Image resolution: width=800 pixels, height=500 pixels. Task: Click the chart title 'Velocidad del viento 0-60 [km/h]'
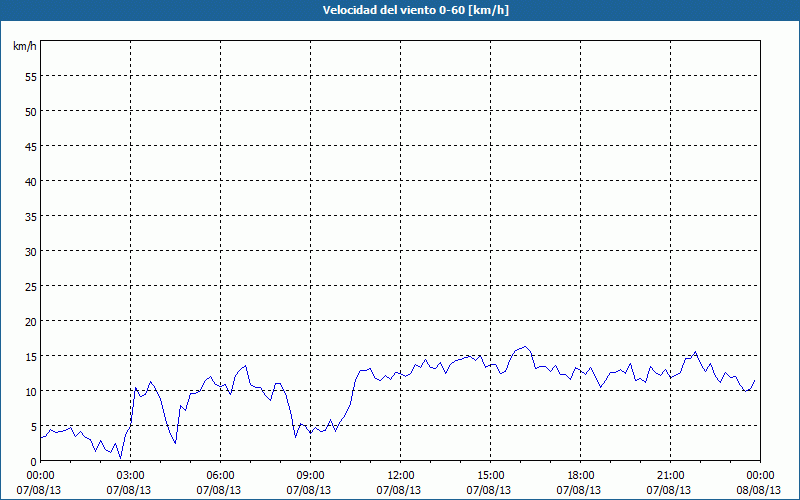tap(415, 10)
